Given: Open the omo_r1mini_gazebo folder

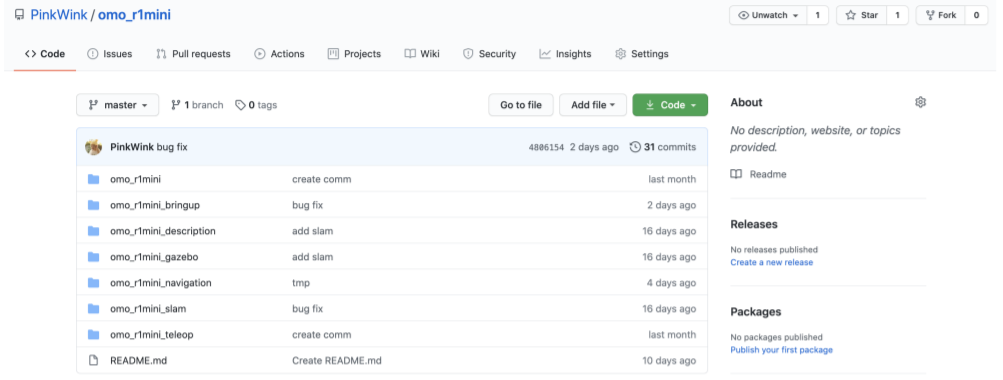Looking at the screenshot, I should coord(154,257).
